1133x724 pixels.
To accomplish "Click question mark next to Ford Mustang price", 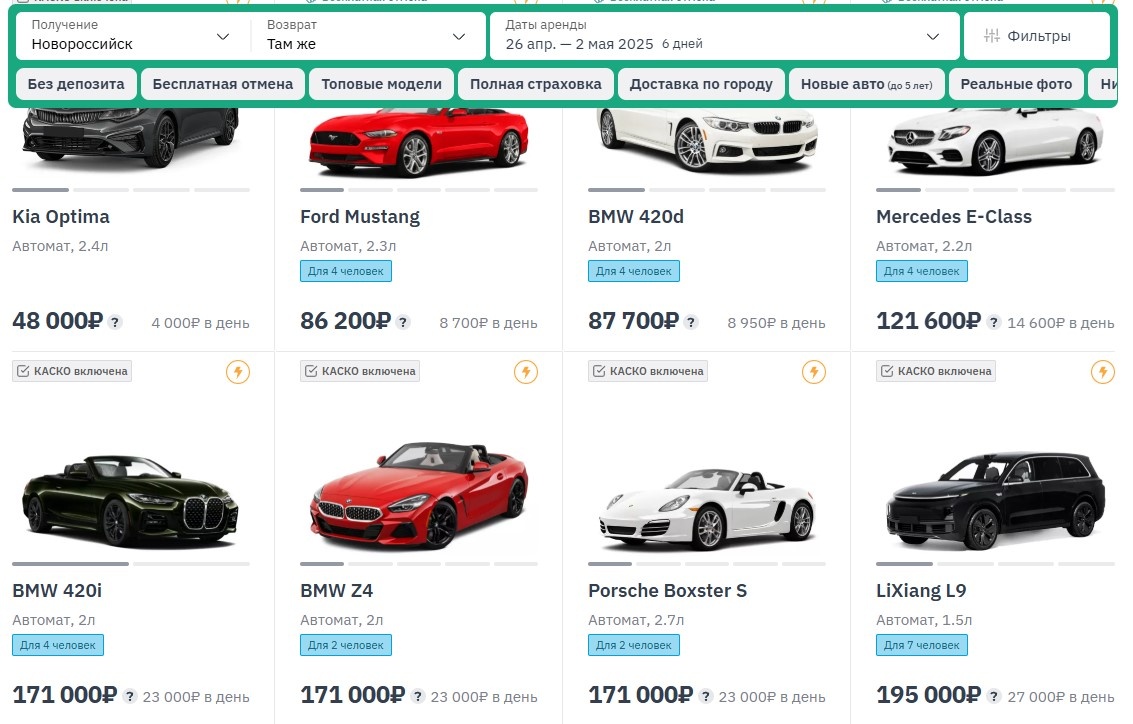I will (403, 322).
